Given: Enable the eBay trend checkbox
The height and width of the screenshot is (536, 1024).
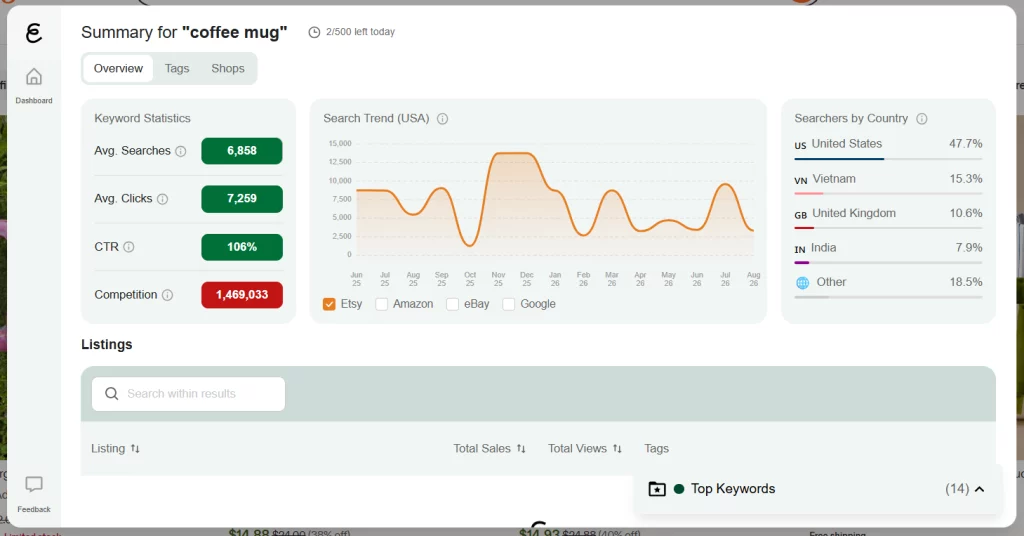Looking at the screenshot, I should click(x=452, y=304).
